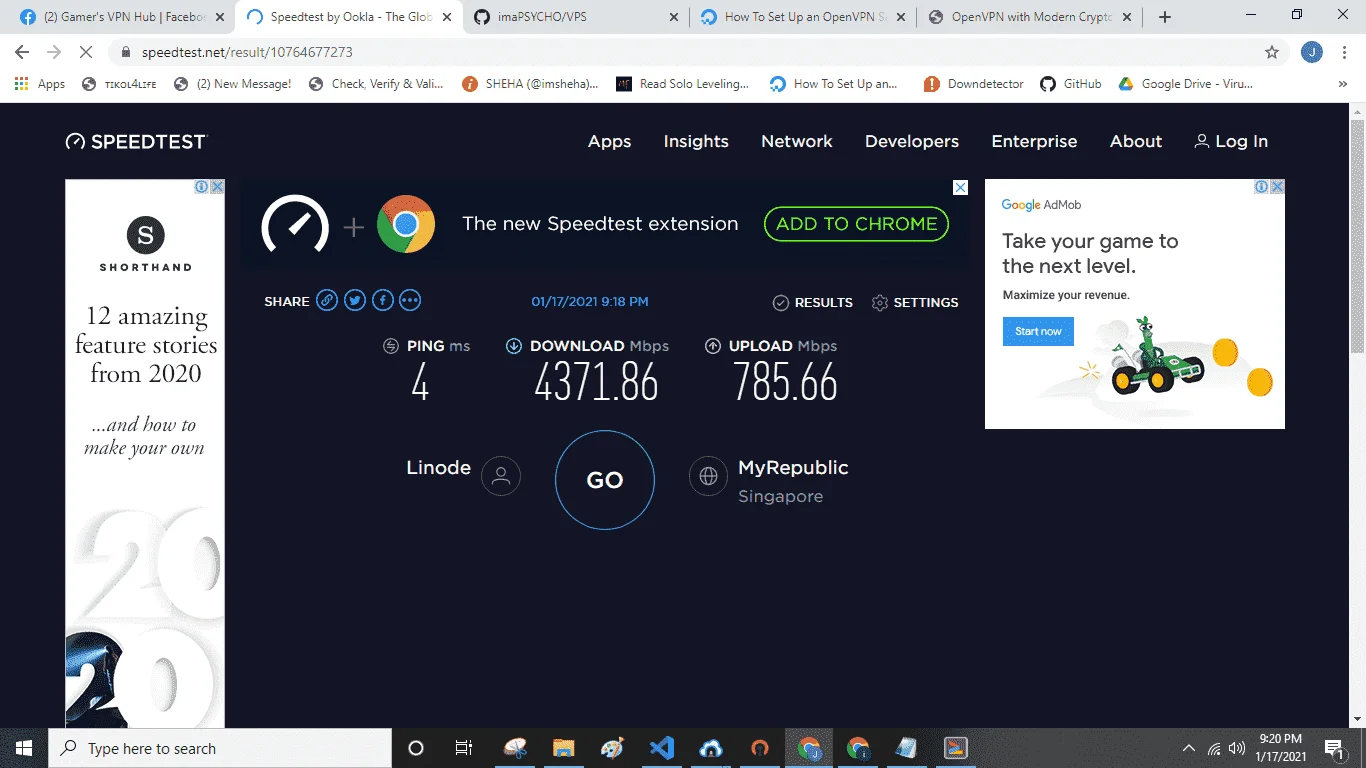Screen dimensions: 1366x768
Task: Open the Paint app on the taskbar
Action: click(612, 748)
